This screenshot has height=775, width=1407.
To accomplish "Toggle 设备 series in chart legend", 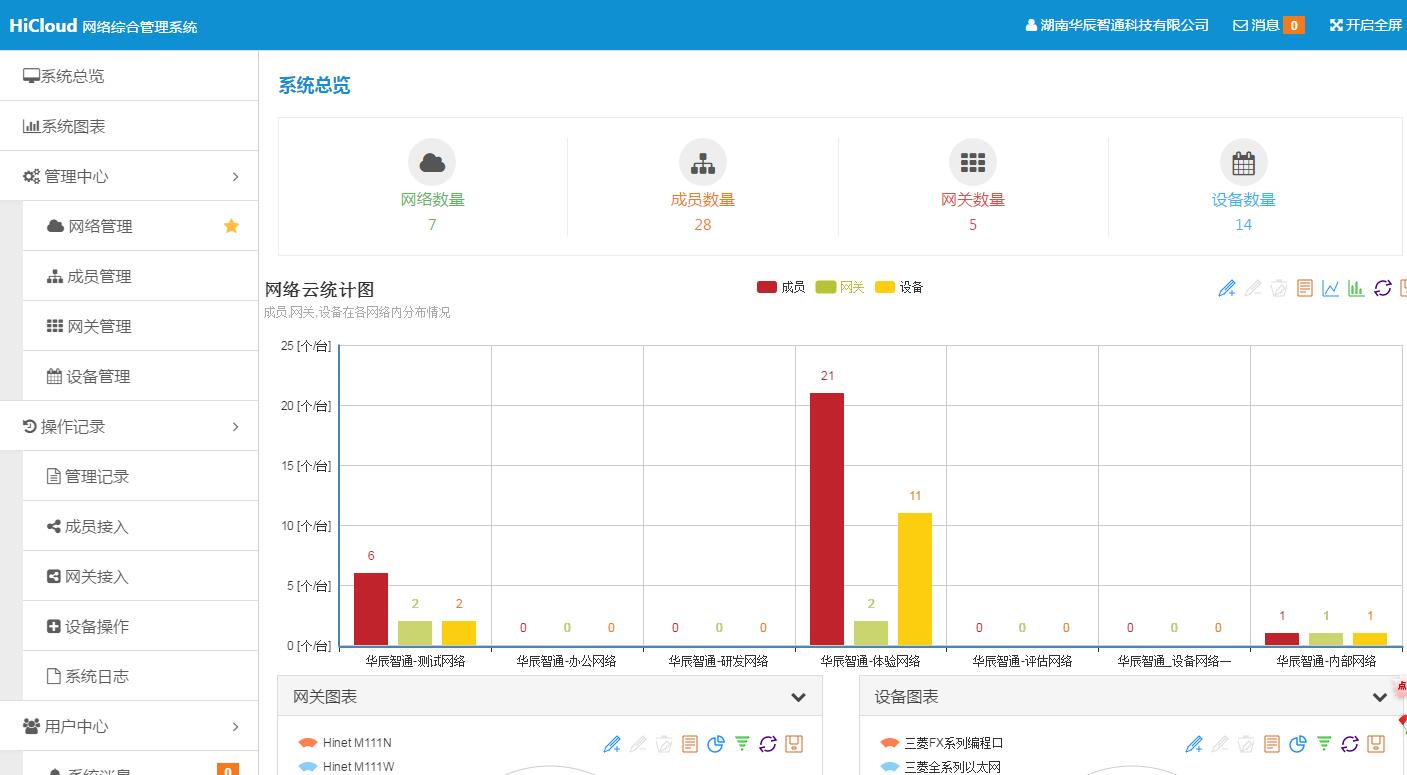I will point(899,287).
